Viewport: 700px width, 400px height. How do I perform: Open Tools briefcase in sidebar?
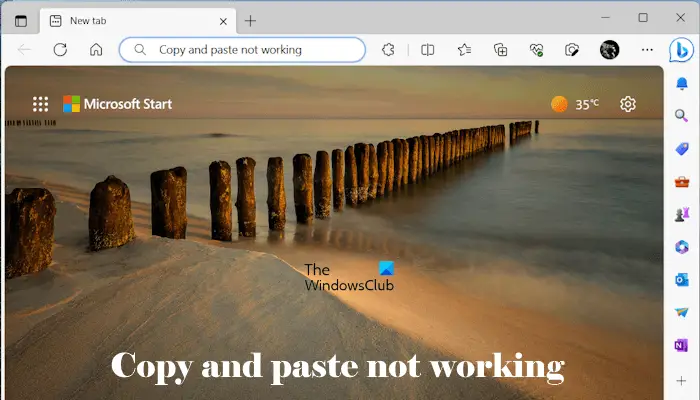click(682, 182)
